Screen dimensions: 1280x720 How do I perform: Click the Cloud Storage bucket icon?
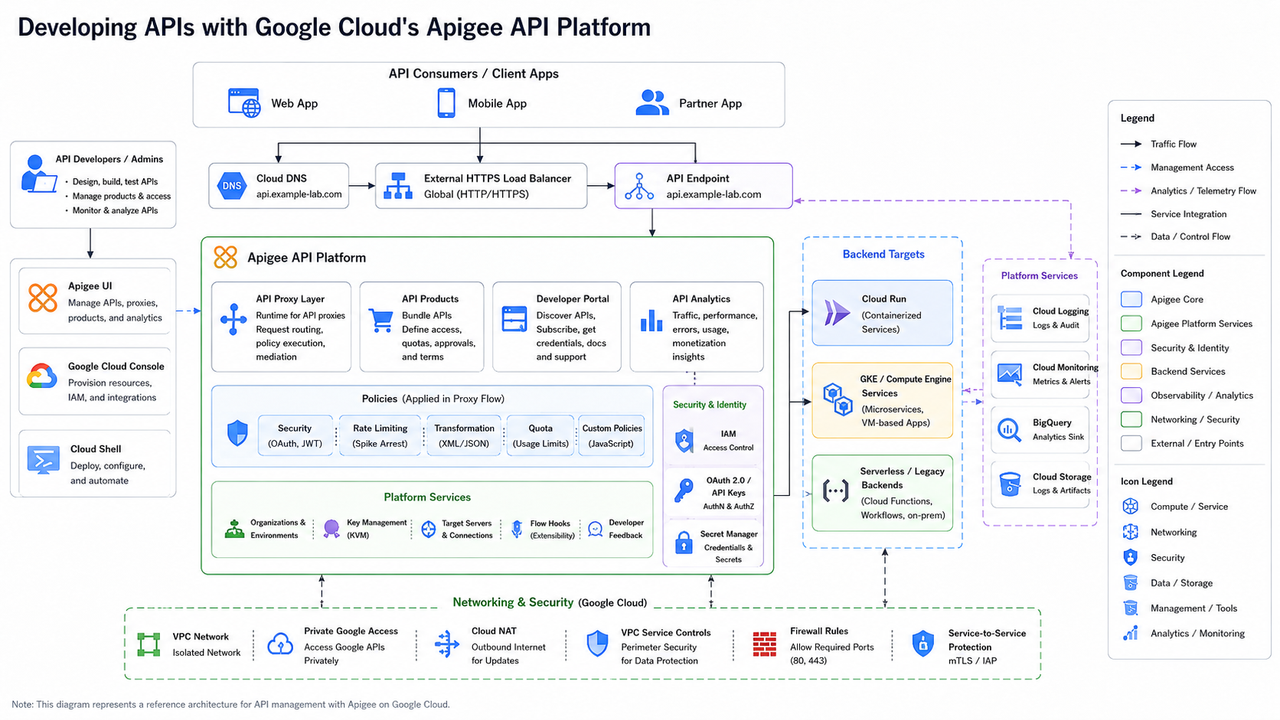tap(1009, 484)
